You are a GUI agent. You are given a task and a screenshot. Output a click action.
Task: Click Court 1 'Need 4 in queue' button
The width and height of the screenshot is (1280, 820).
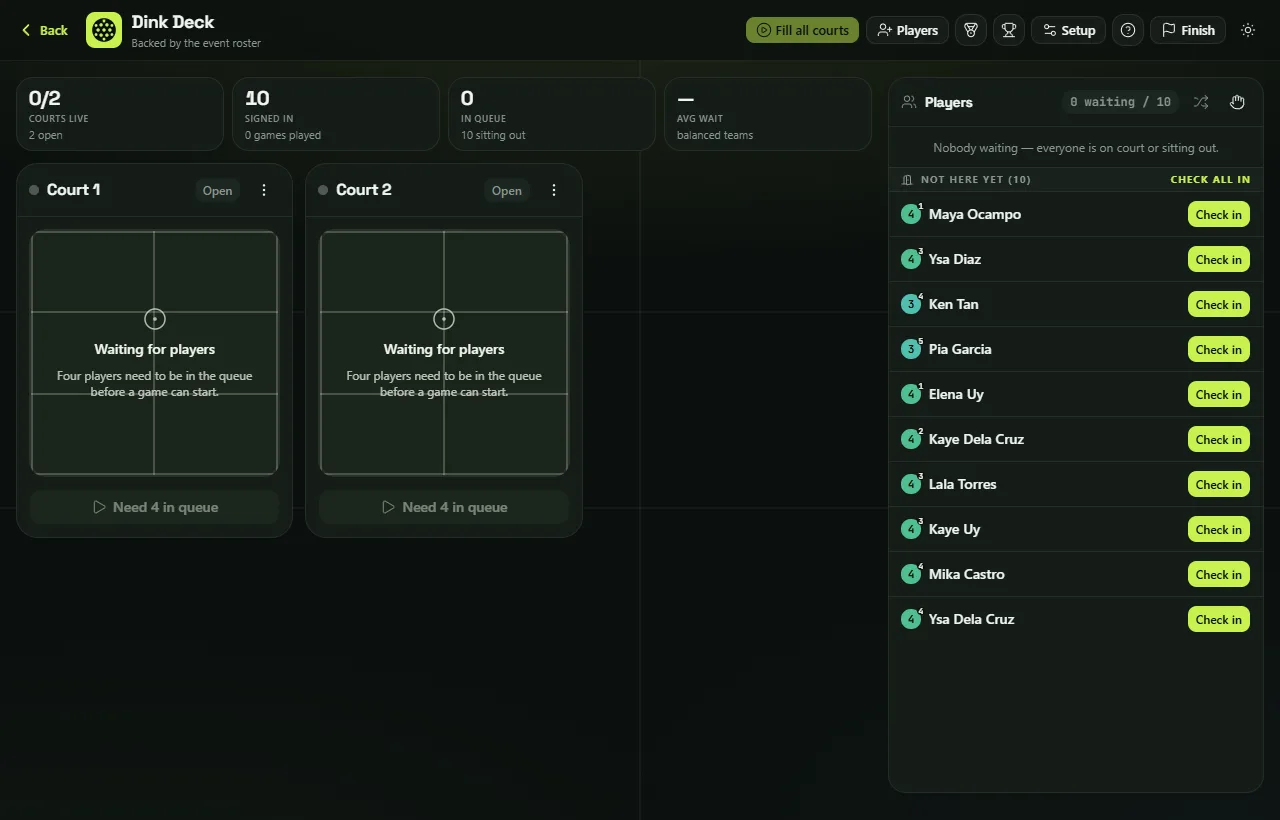(154, 507)
